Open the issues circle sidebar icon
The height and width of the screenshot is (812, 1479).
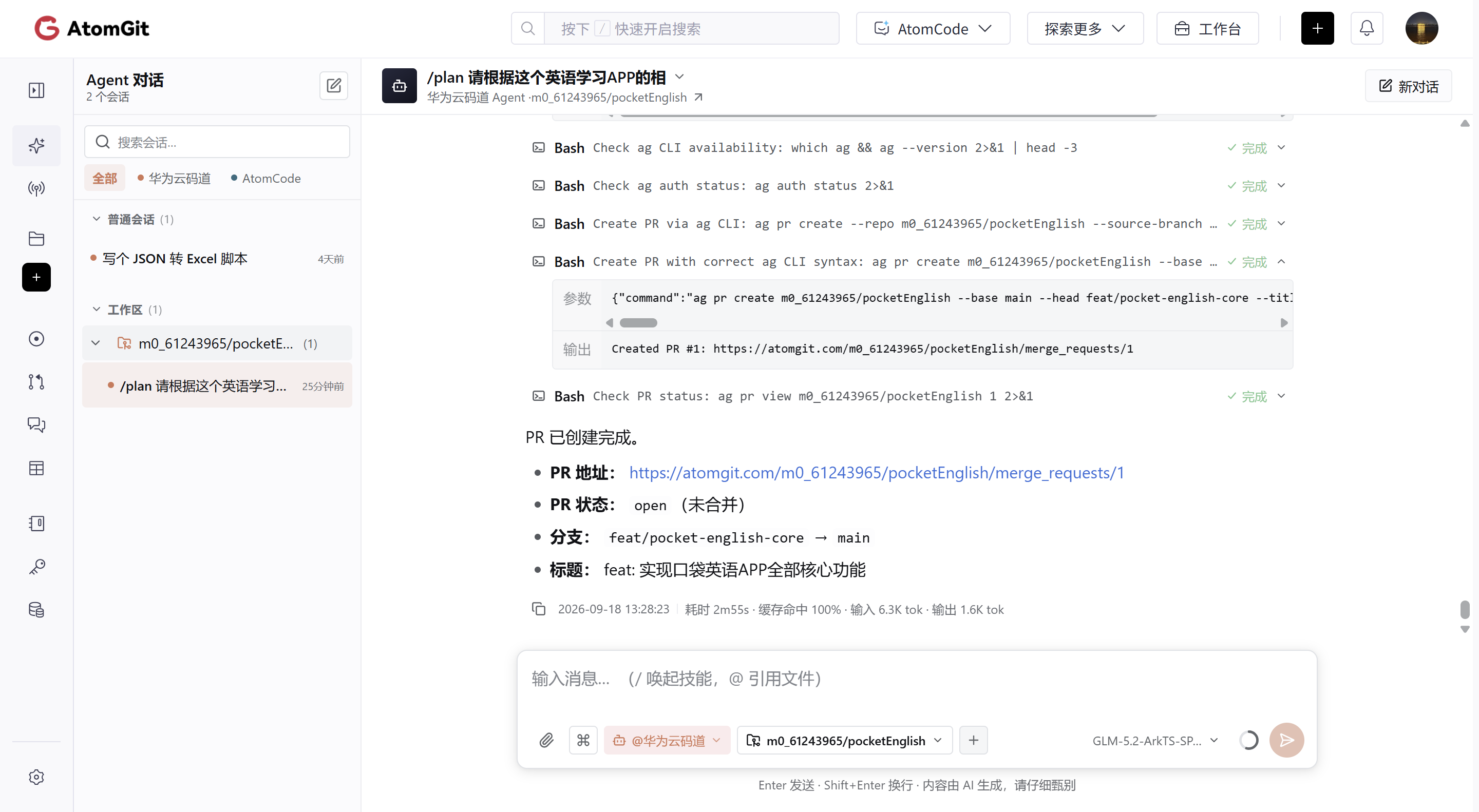(36, 339)
